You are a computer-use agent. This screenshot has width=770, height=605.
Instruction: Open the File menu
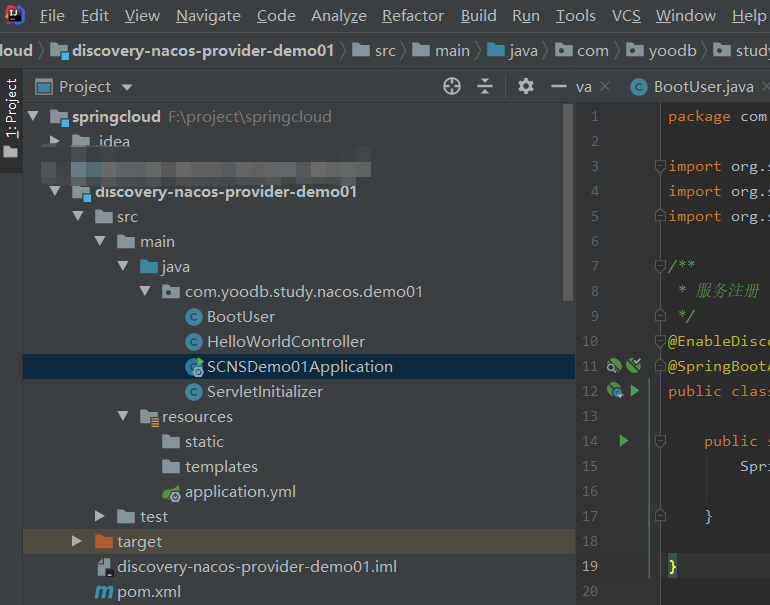pyautogui.click(x=52, y=16)
